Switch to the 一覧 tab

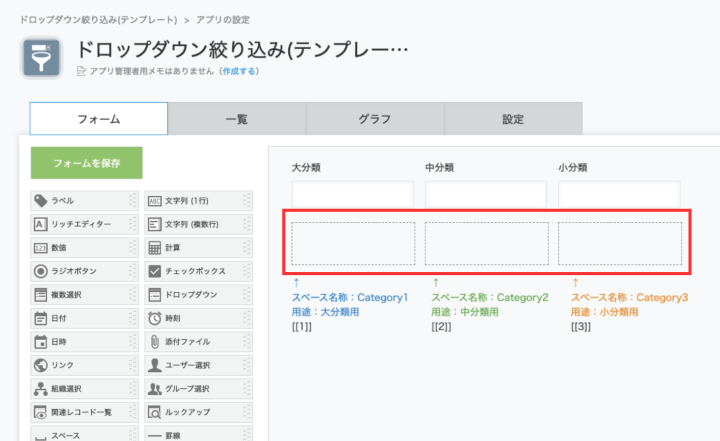(x=236, y=119)
